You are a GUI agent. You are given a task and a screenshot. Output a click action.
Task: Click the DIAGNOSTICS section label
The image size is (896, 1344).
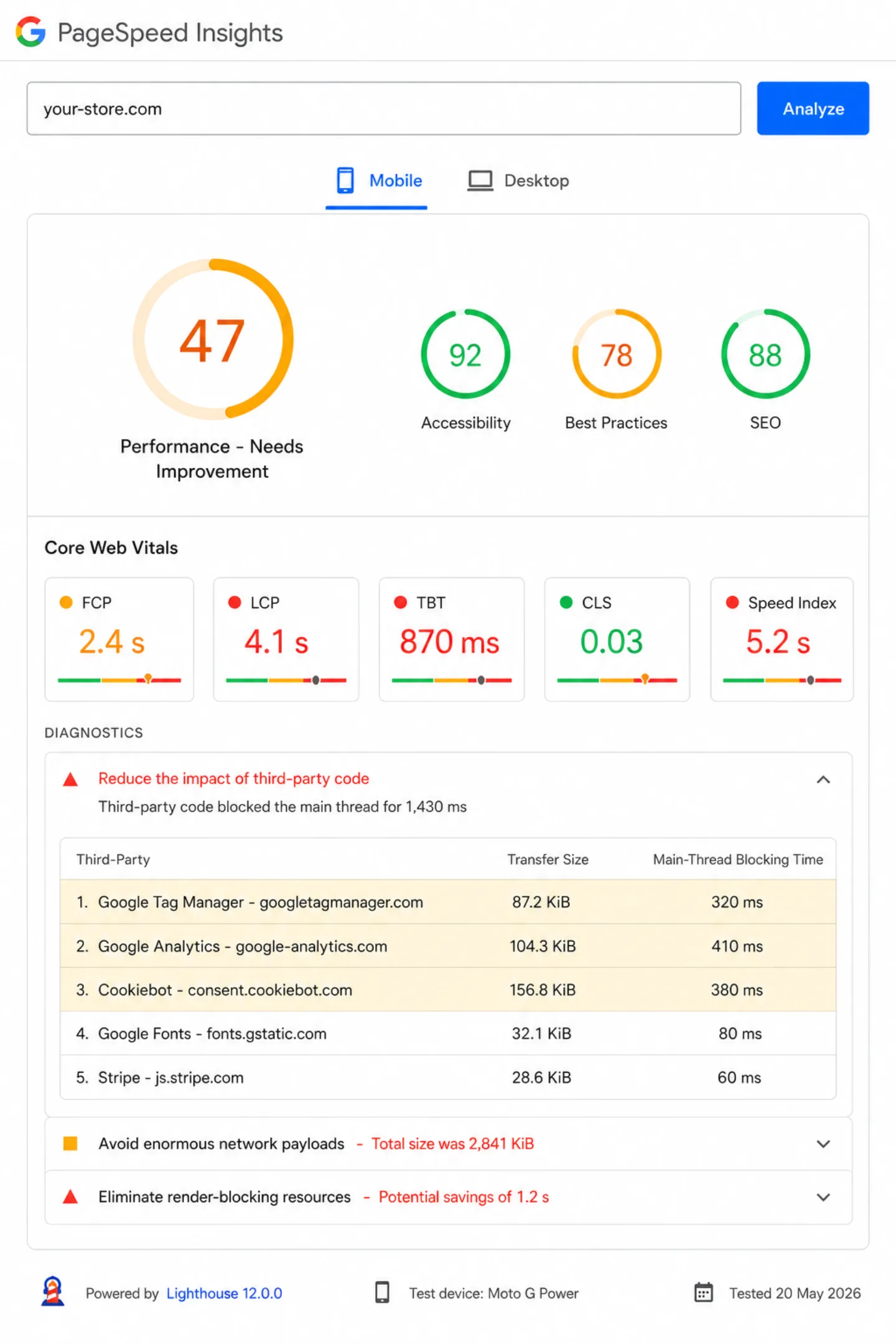coord(94,732)
